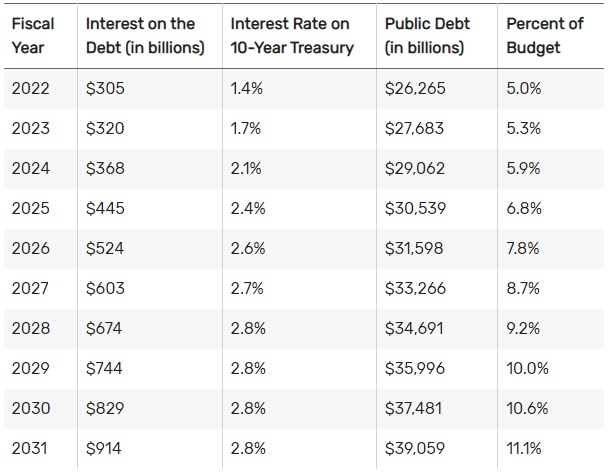Click the 2031 fiscal year cell
The height and width of the screenshot is (475, 609).
pyautogui.click(x=30, y=448)
